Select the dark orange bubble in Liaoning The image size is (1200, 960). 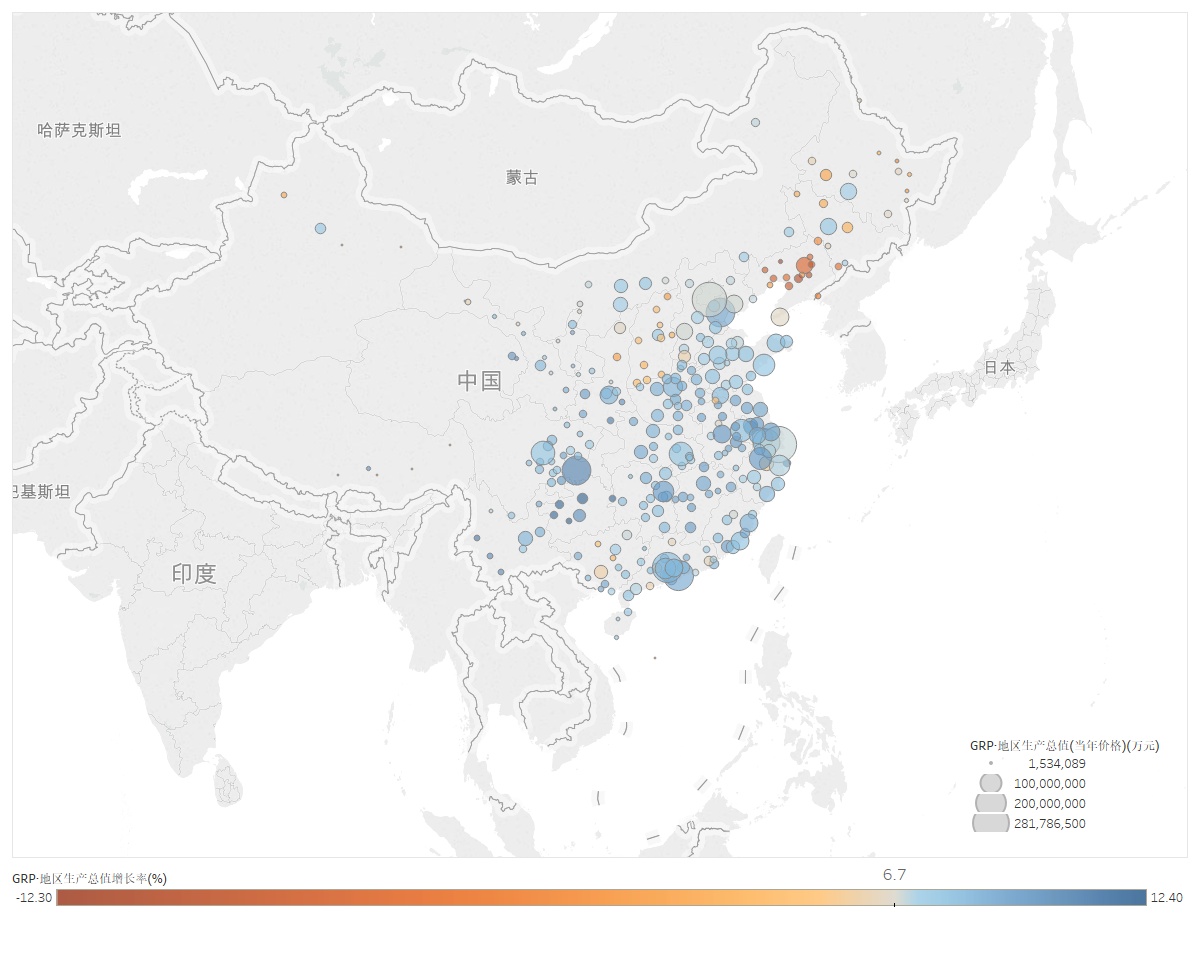pyautogui.click(x=804, y=265)
